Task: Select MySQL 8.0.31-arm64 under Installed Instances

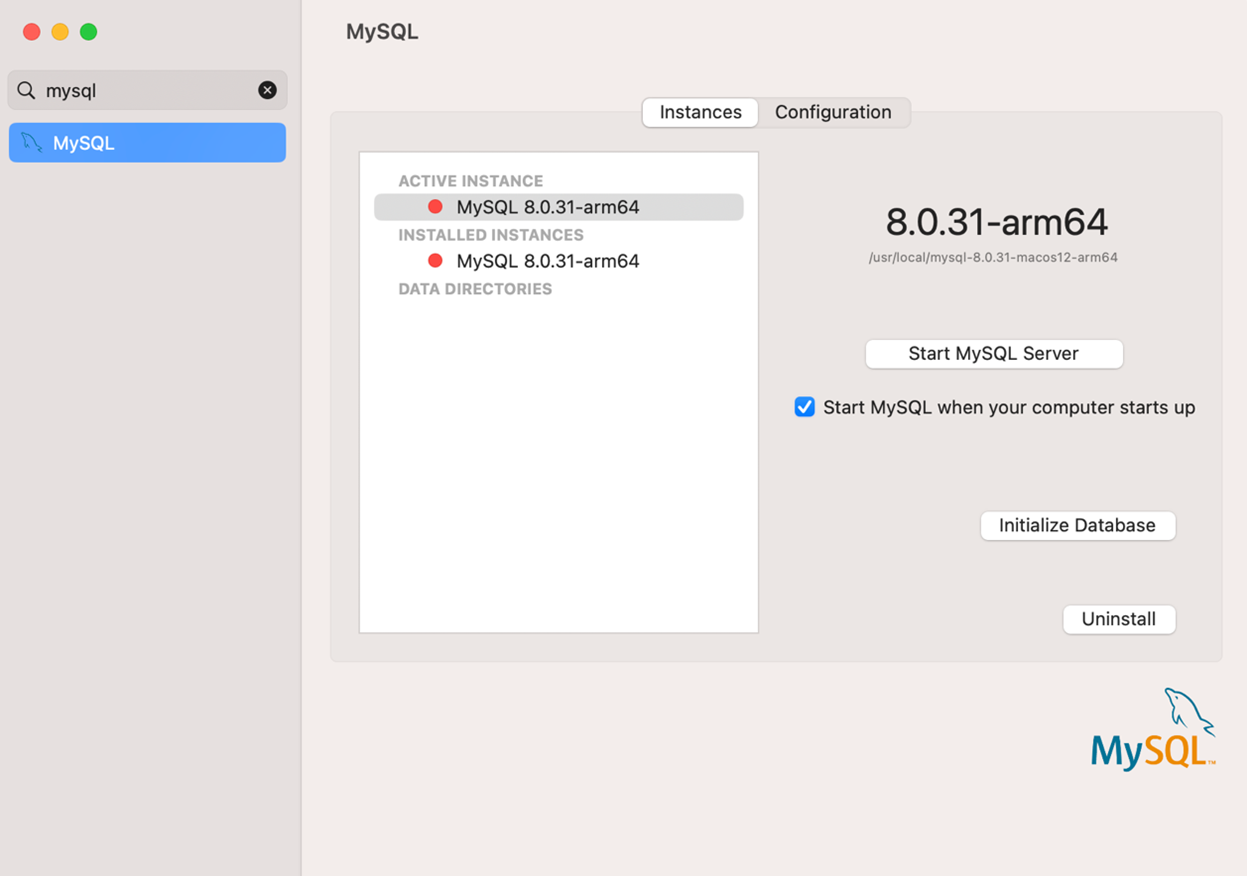Action: point(547,261)
